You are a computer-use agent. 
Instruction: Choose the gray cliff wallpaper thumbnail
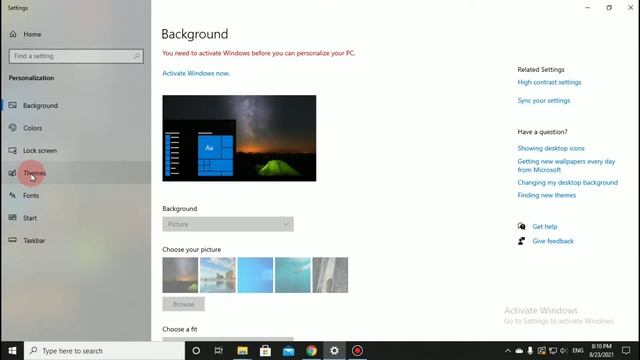click(x=330, y=275)
